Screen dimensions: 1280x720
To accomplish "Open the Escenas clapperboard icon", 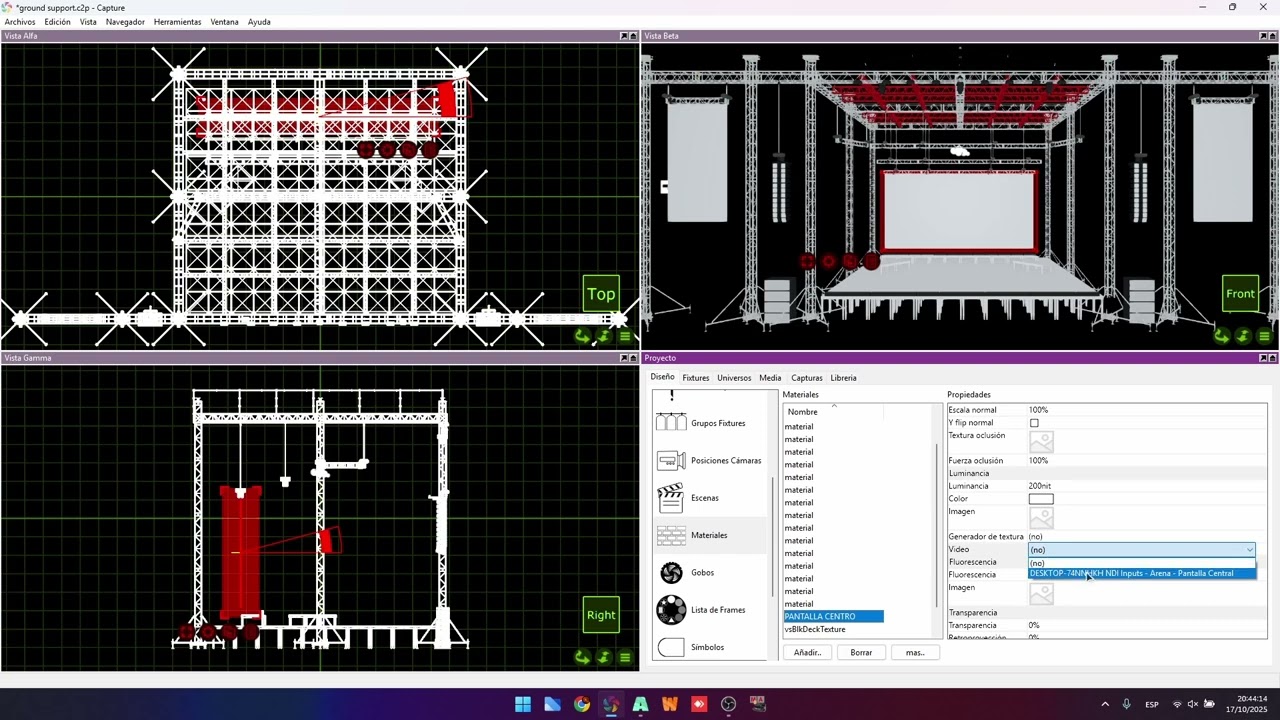I will point(671,498).
